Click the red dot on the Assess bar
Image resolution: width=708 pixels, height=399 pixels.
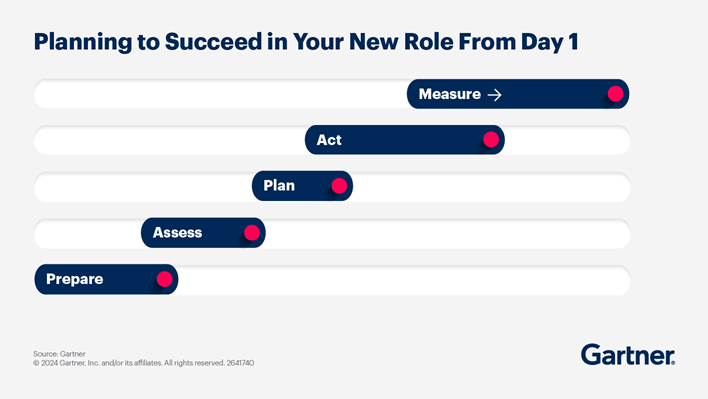coord(252,232)
